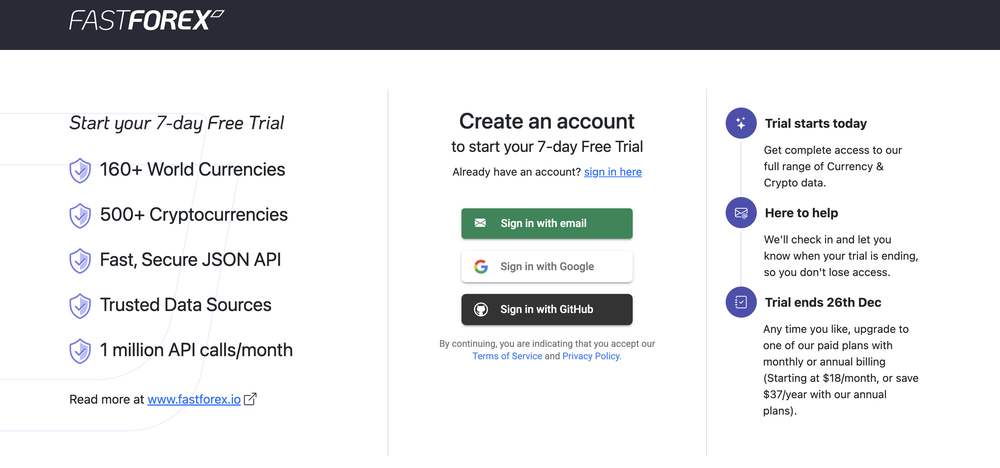The width and height of the screenshot is (1000, 468).
Task: Click the FastForex logo in header
Action: pyautogui.click(x=146, y=20)
